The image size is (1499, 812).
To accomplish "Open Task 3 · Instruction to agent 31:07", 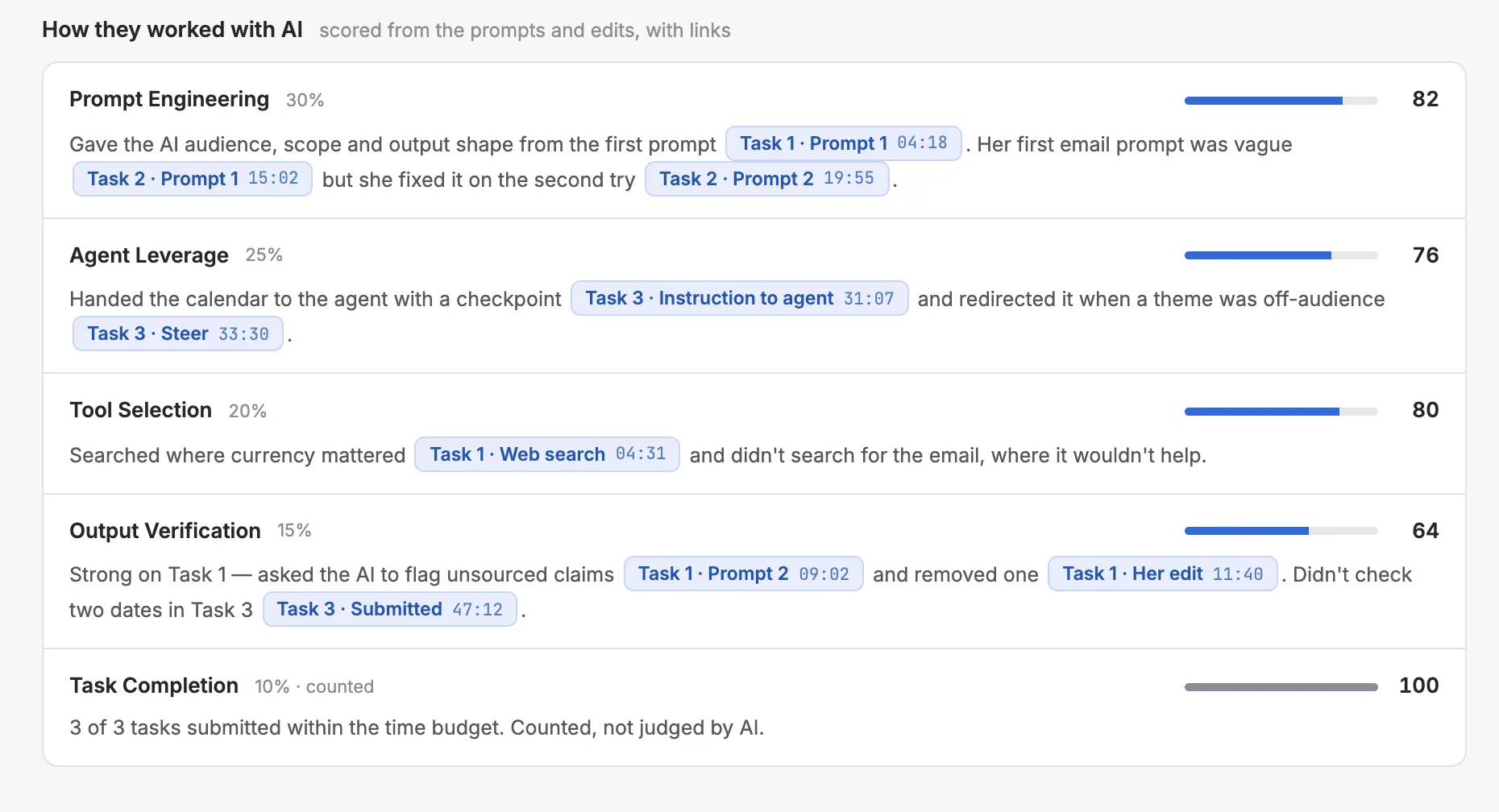I will click(x=739, y=298).
